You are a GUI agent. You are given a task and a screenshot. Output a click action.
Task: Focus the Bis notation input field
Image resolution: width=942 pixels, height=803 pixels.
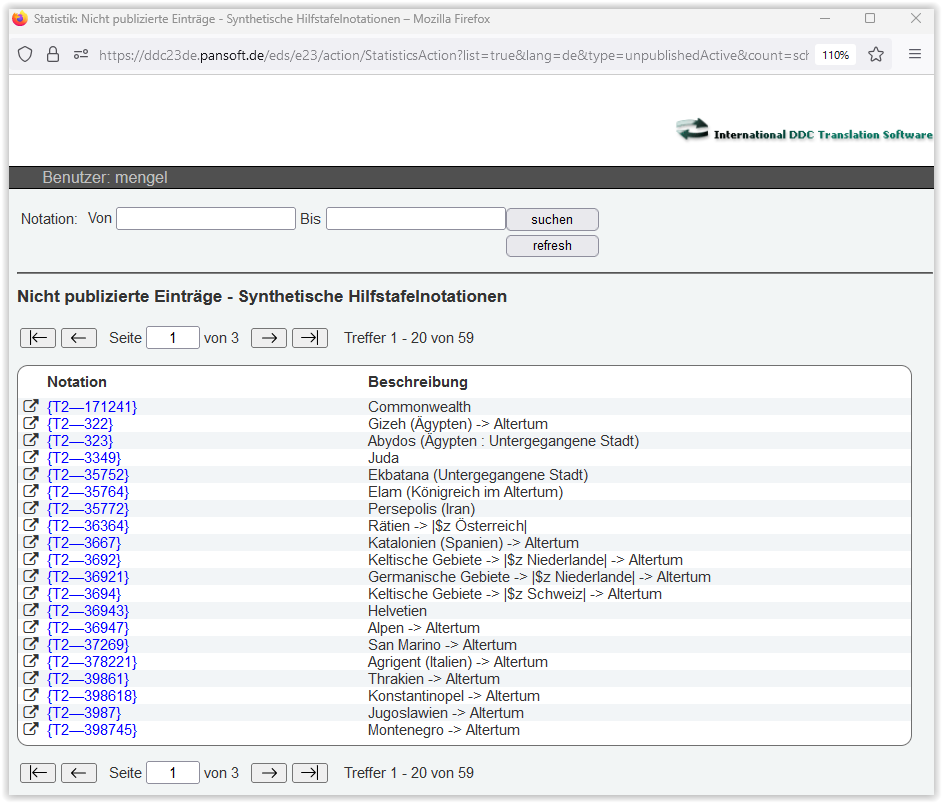pos(415,218)
